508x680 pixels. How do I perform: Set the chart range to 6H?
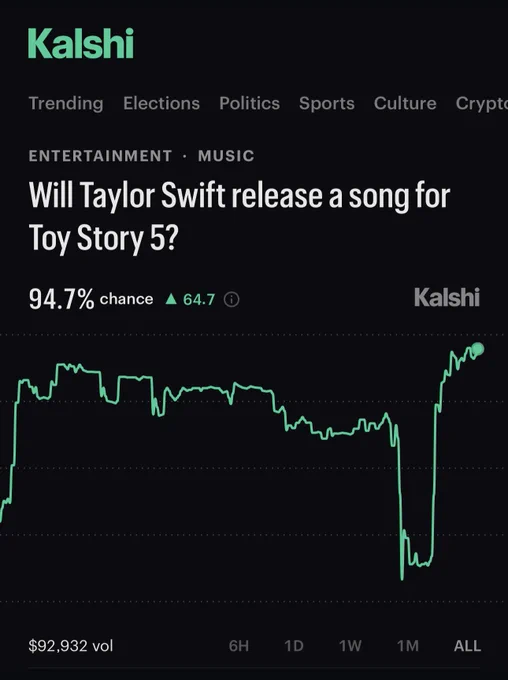tap(239, 646)
